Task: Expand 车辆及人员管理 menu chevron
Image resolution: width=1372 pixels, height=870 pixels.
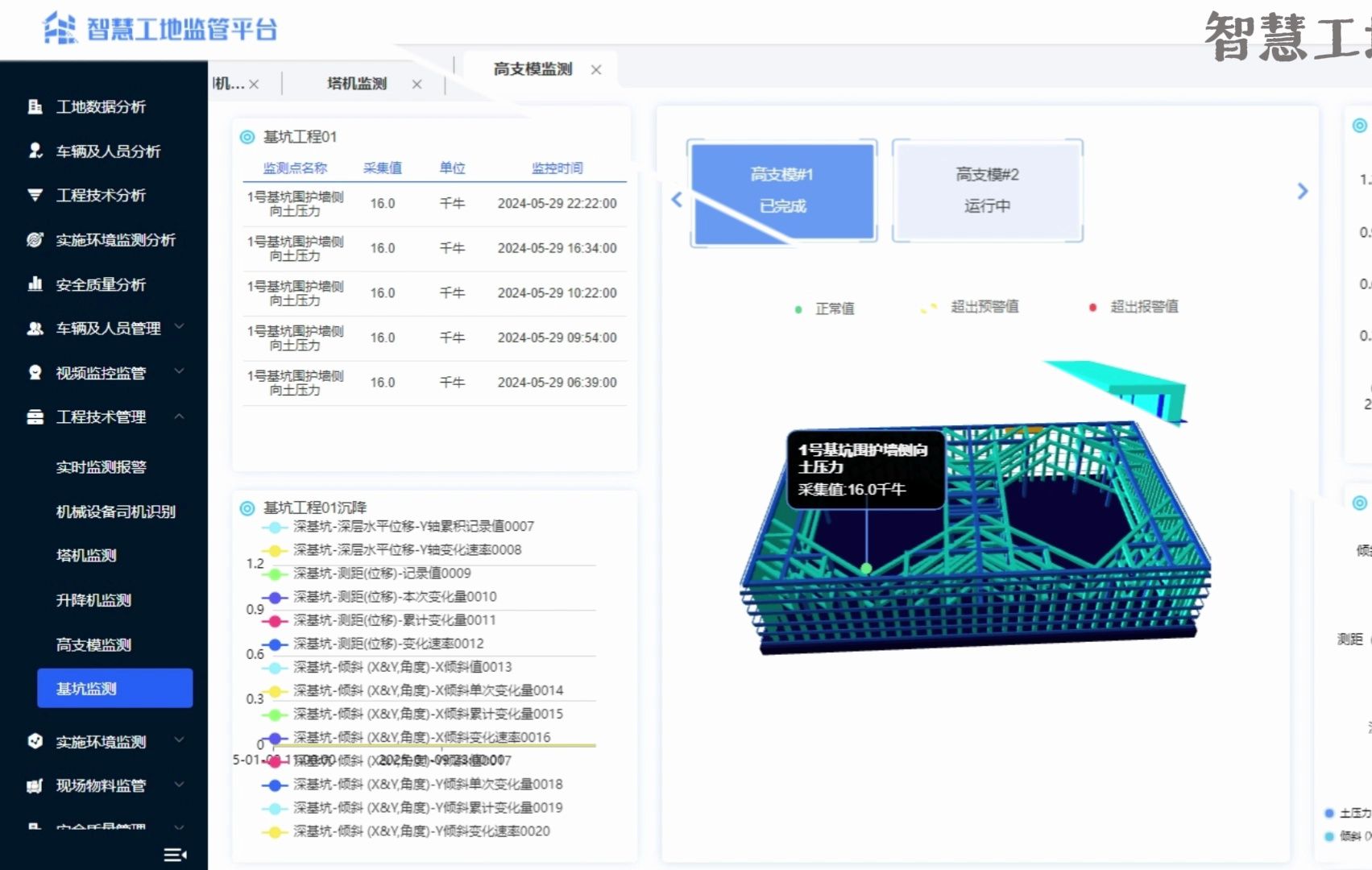Action: tap(180, 326)
